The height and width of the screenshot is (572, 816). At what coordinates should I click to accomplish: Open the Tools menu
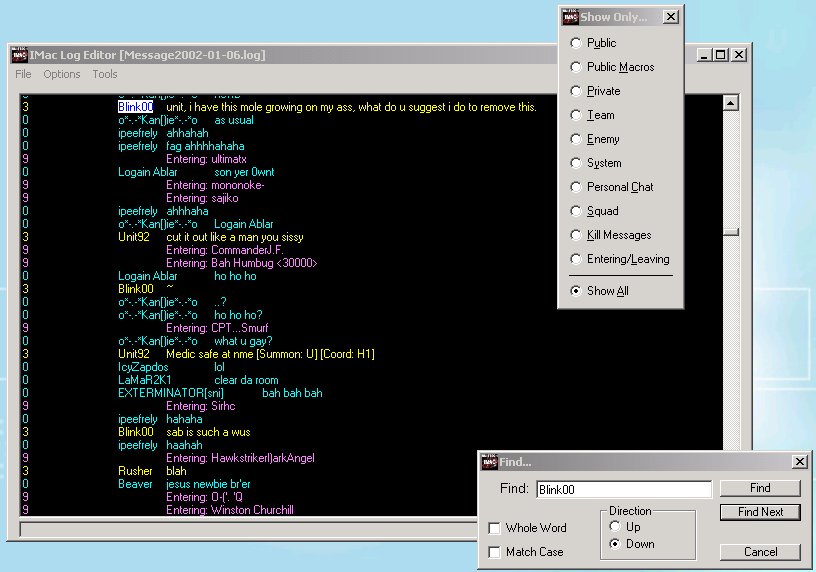105,74
